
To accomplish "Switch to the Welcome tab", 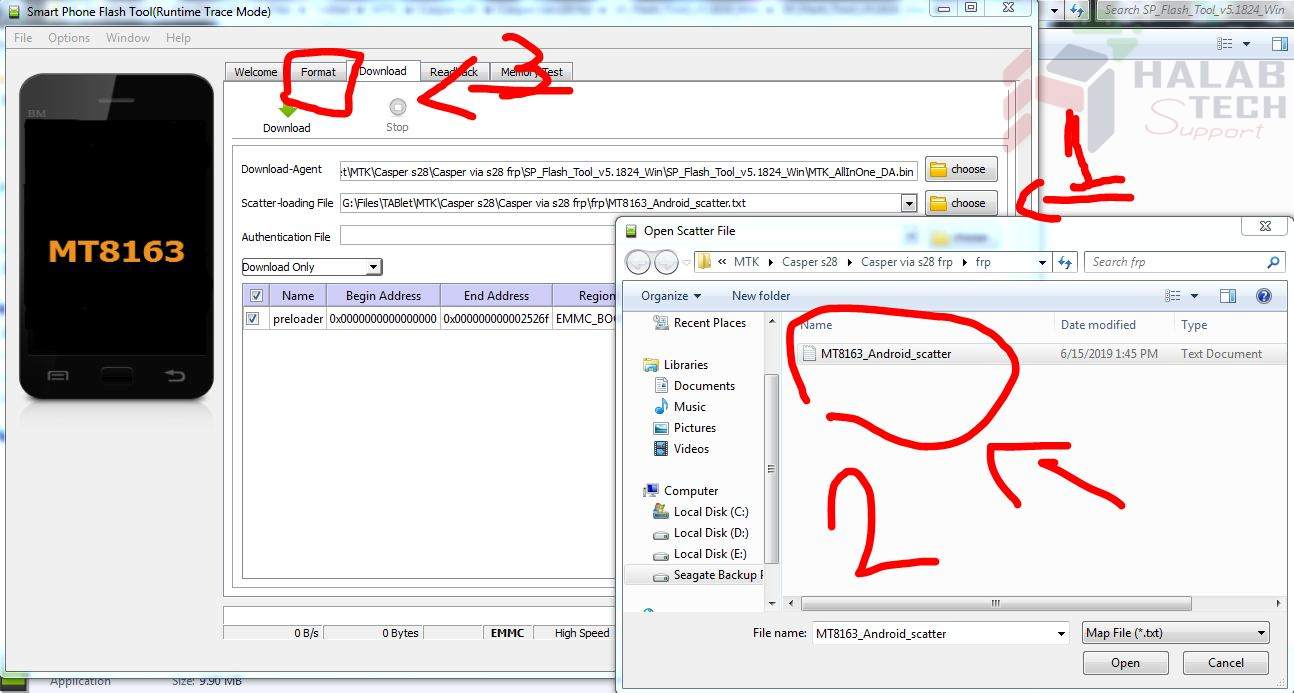I will click(x=255, y=72).
